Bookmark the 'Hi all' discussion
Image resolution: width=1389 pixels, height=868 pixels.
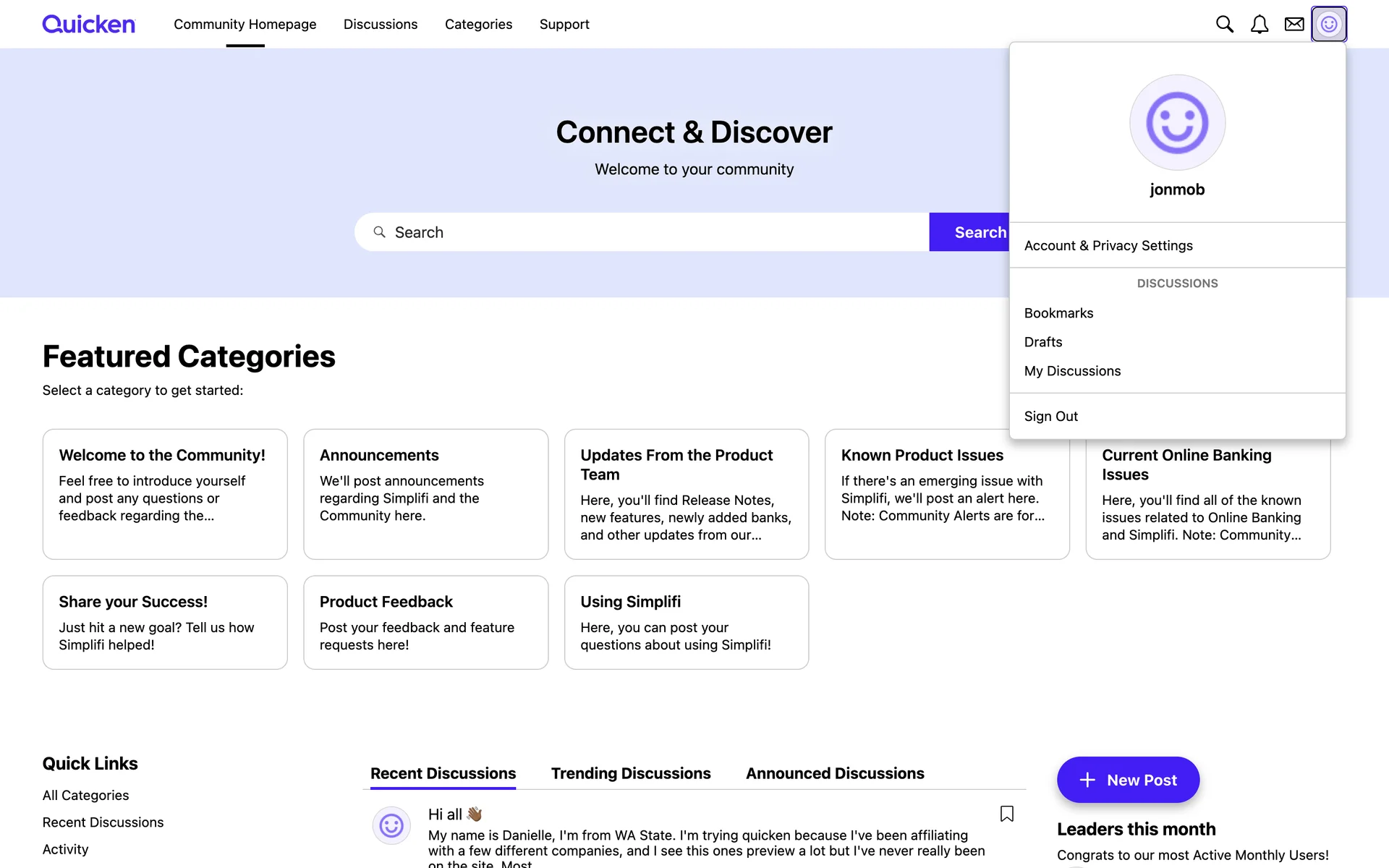[1006, 814]
